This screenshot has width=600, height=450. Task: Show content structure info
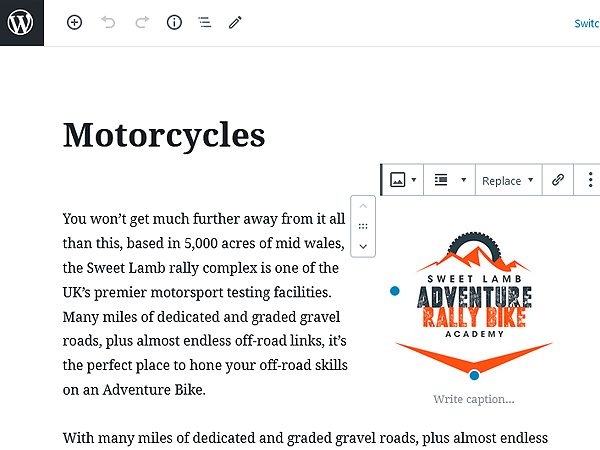tap(174, 23)
